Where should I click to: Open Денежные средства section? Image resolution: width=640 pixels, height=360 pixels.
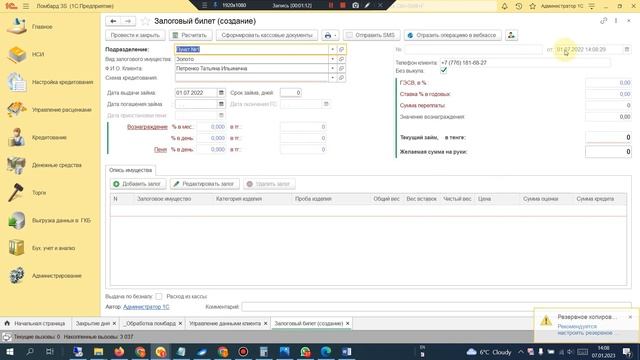pos(56,165)
